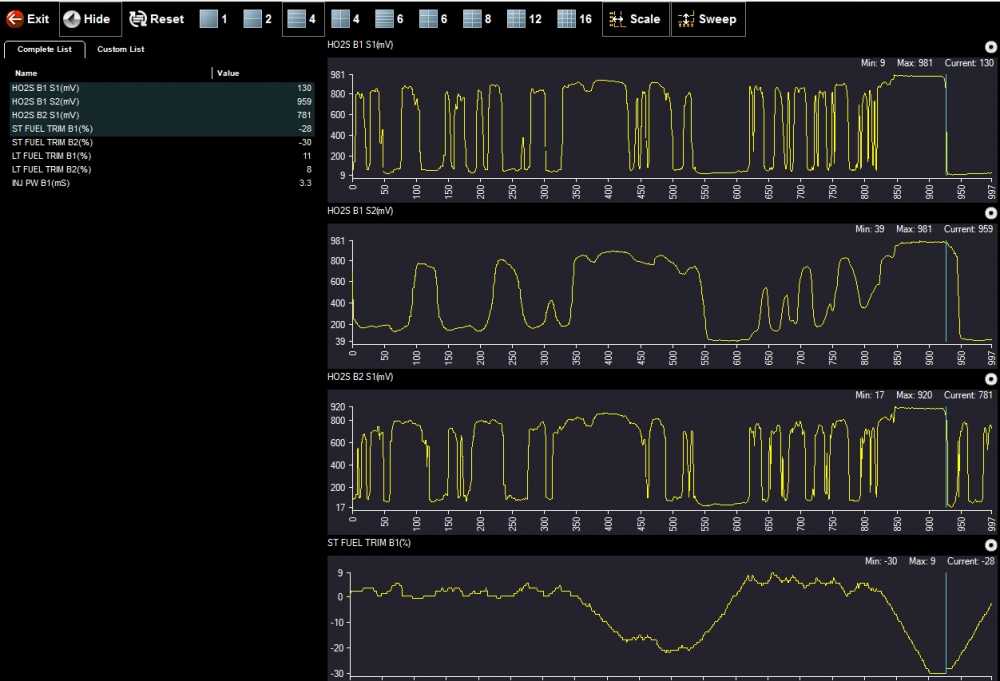Switch to 16-graph layout

[574, 19]
